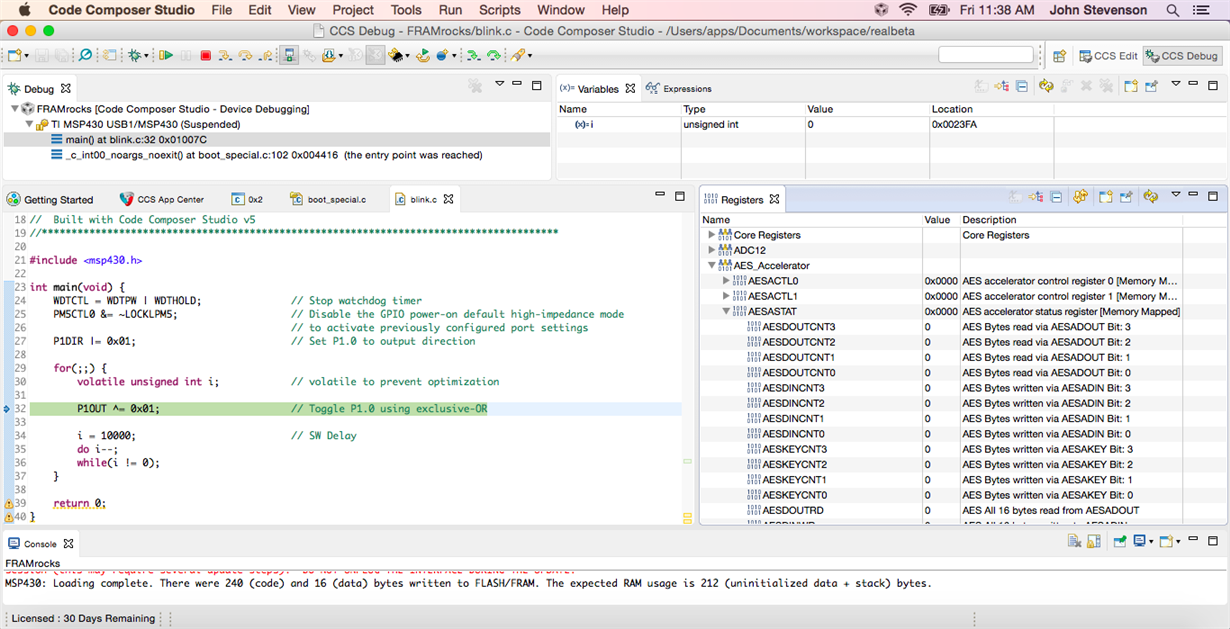Open the Scripts menu
This screenshot has width=1230, height=629.
click(500, 10)
